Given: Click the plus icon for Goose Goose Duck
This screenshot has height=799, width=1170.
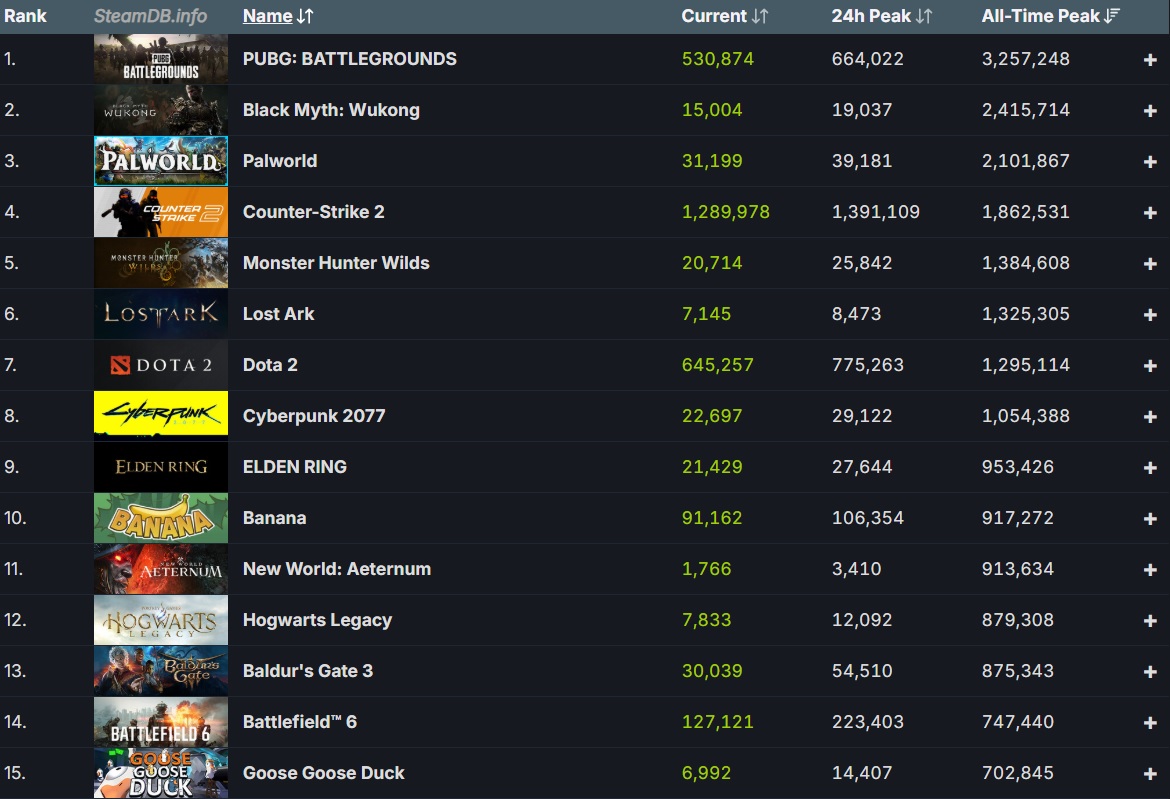Looking at the screenshot, I should click(1149, 774).
